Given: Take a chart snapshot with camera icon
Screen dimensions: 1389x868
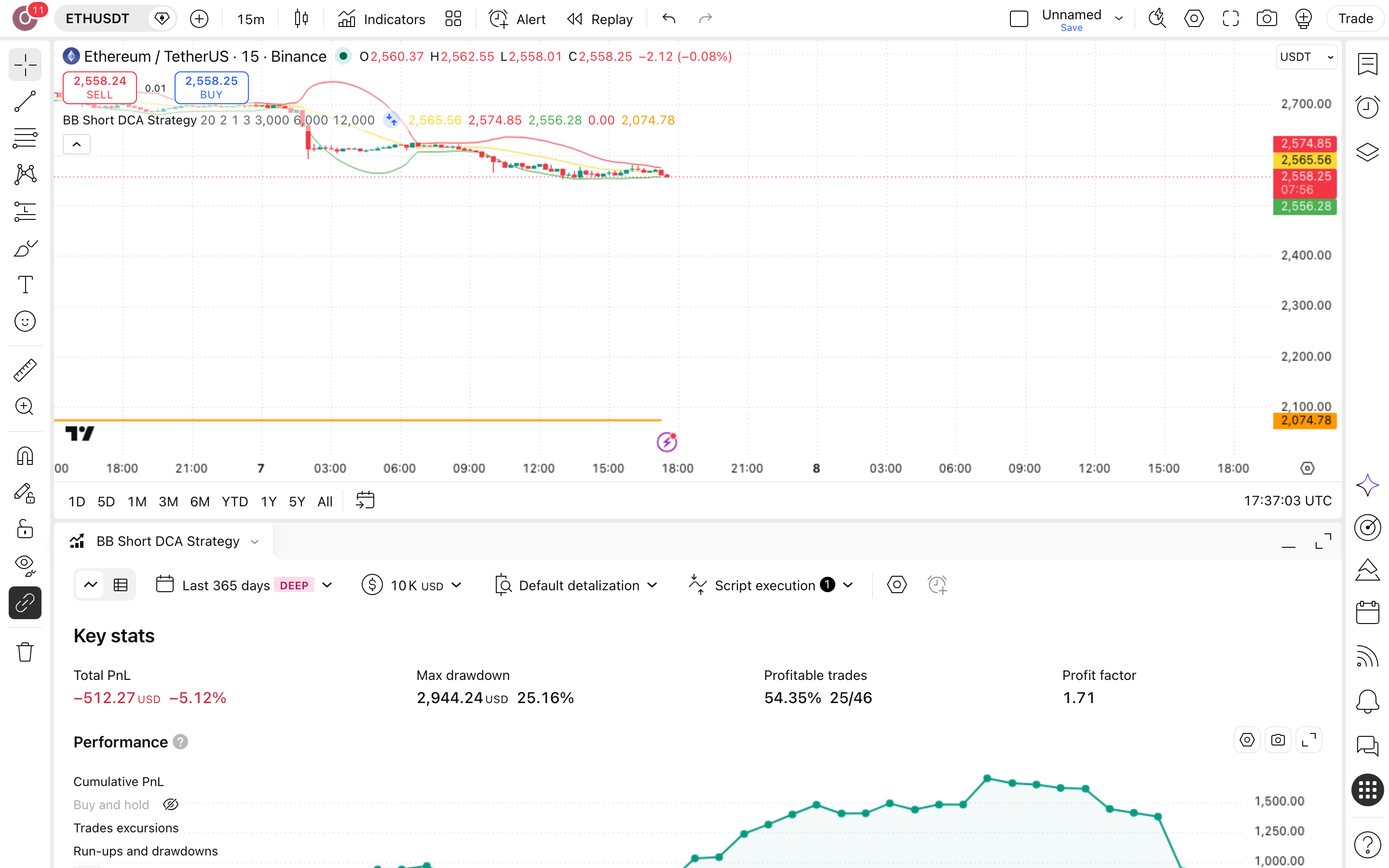Looking at the screenshot, I should [x=1267, y=19].
